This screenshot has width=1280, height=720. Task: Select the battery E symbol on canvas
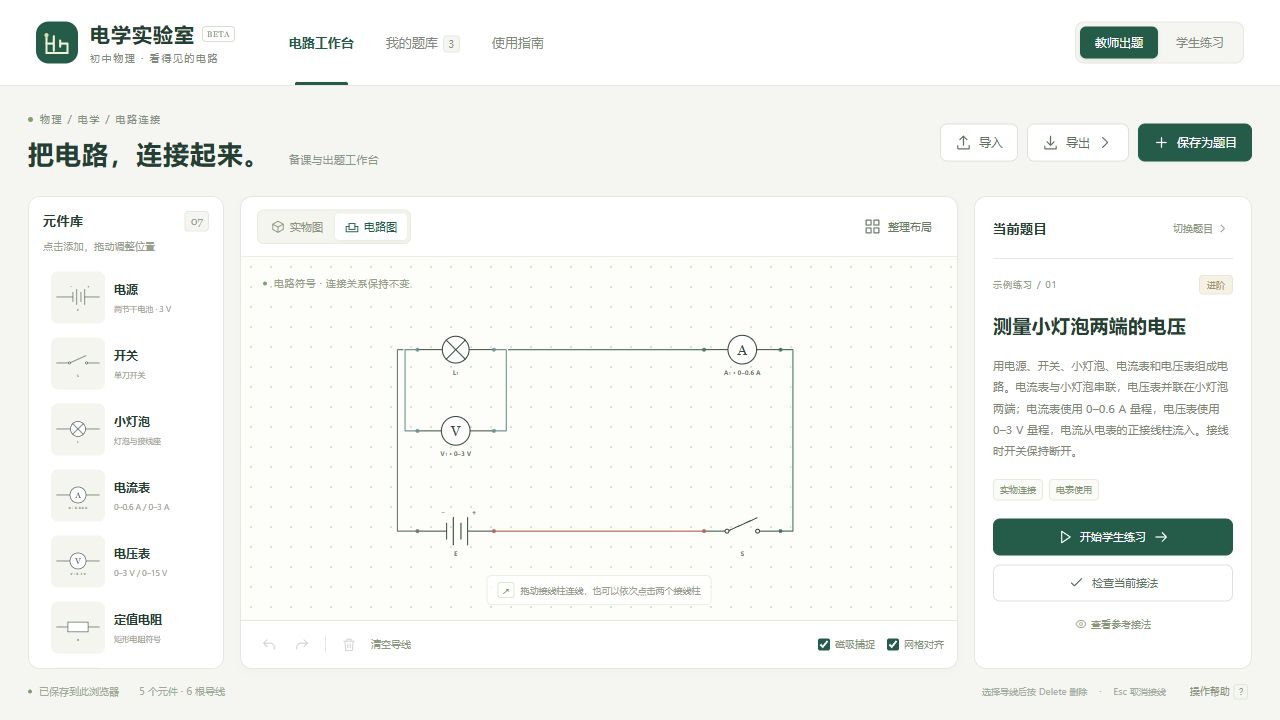point(456,530)
